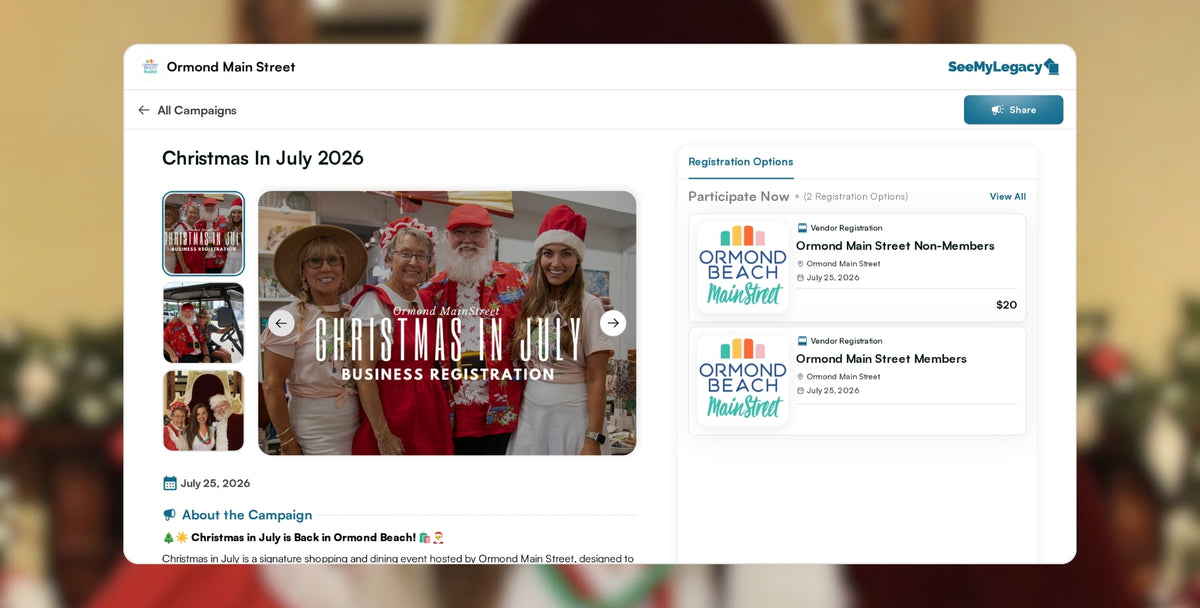
Task: Share this campaign
Action: point(1013,110)
